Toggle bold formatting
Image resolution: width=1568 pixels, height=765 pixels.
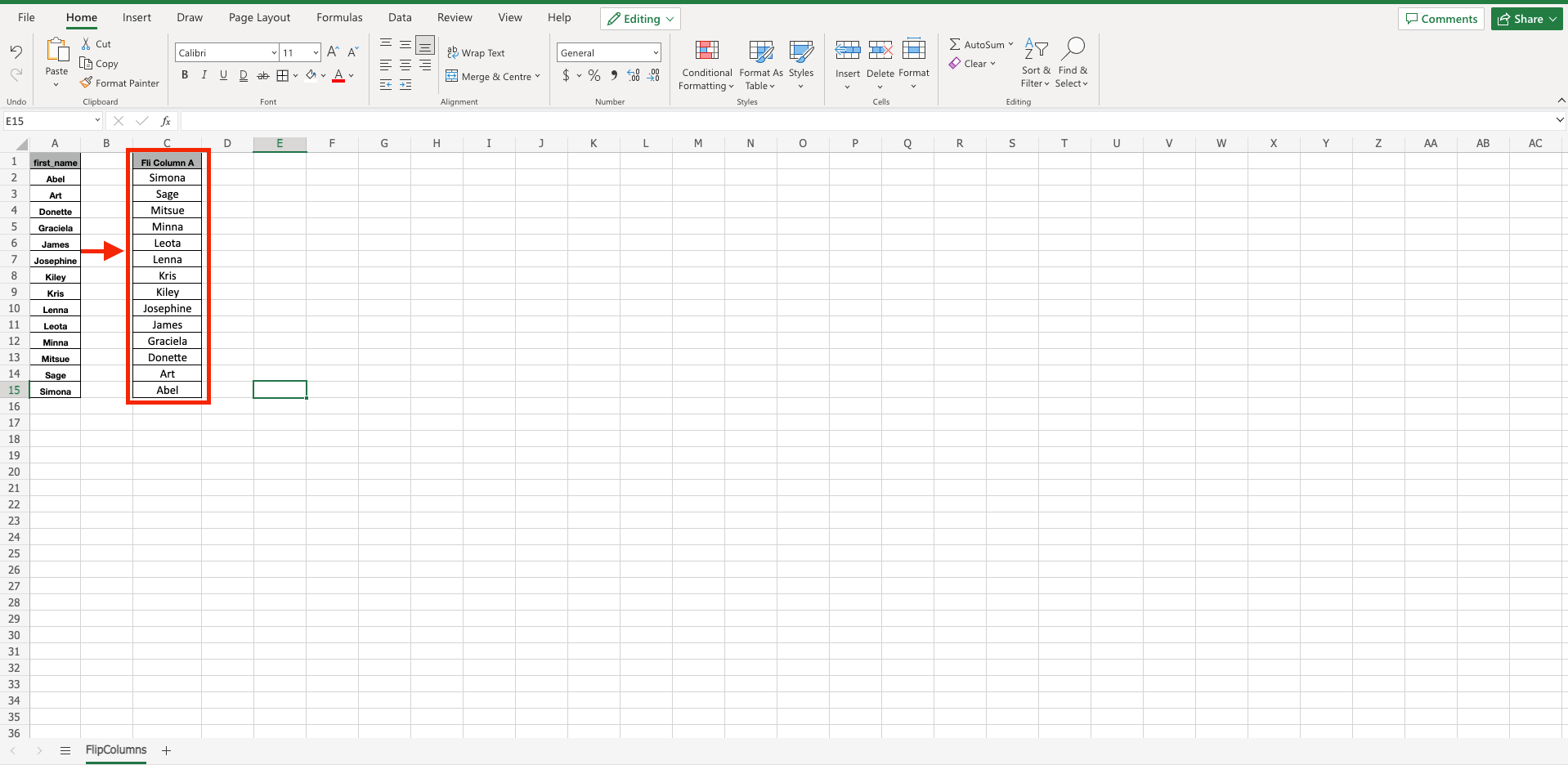[184, 74]
